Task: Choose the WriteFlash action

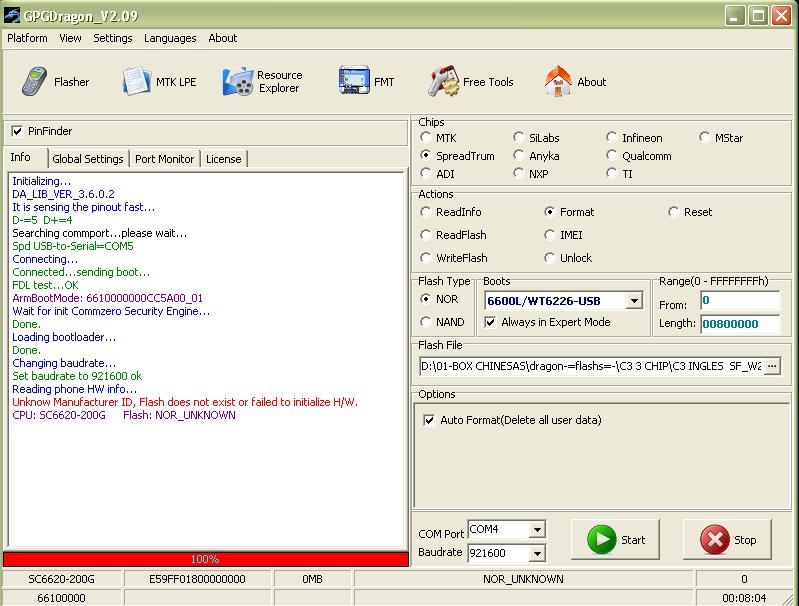Action: (425, 257)
